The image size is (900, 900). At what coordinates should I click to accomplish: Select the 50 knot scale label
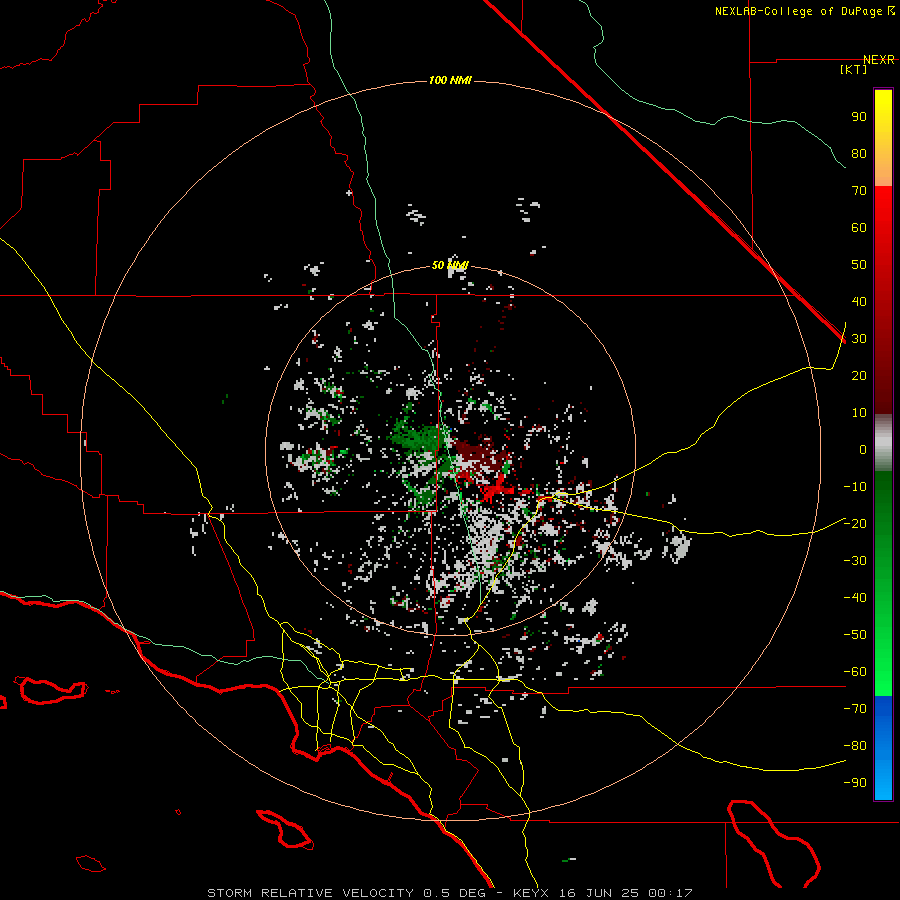tap(859, 265)
